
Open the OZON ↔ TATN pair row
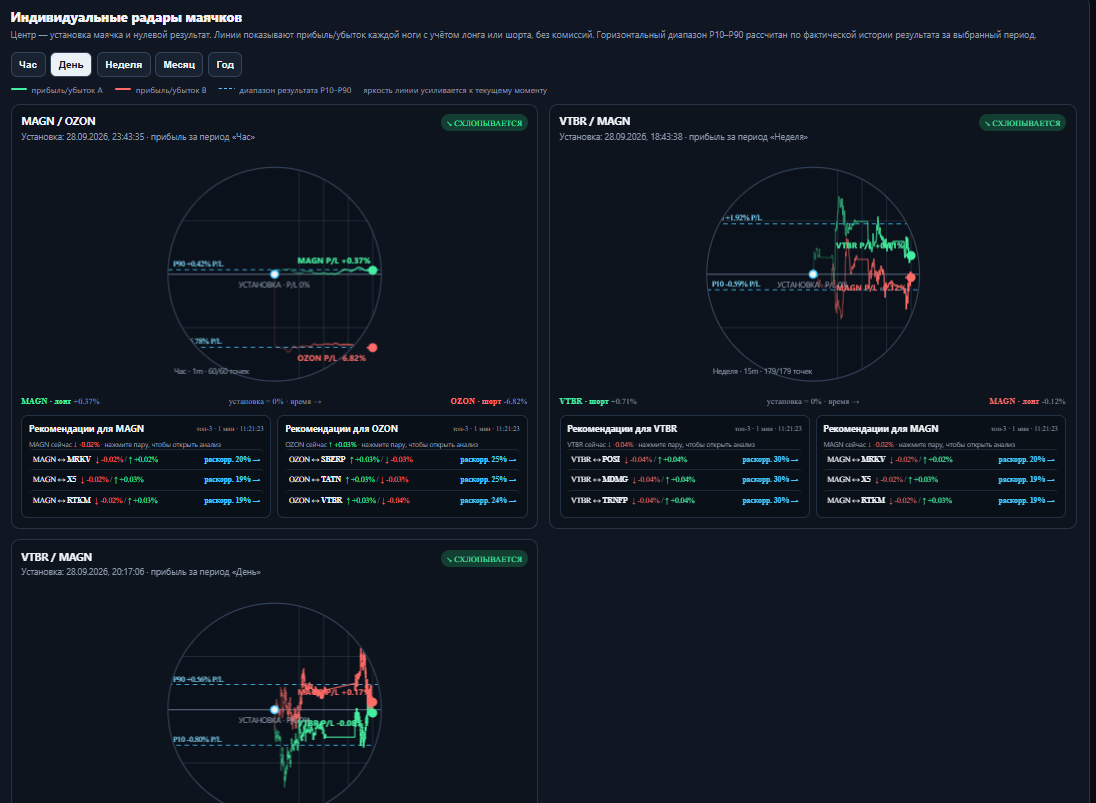(402, 479)
